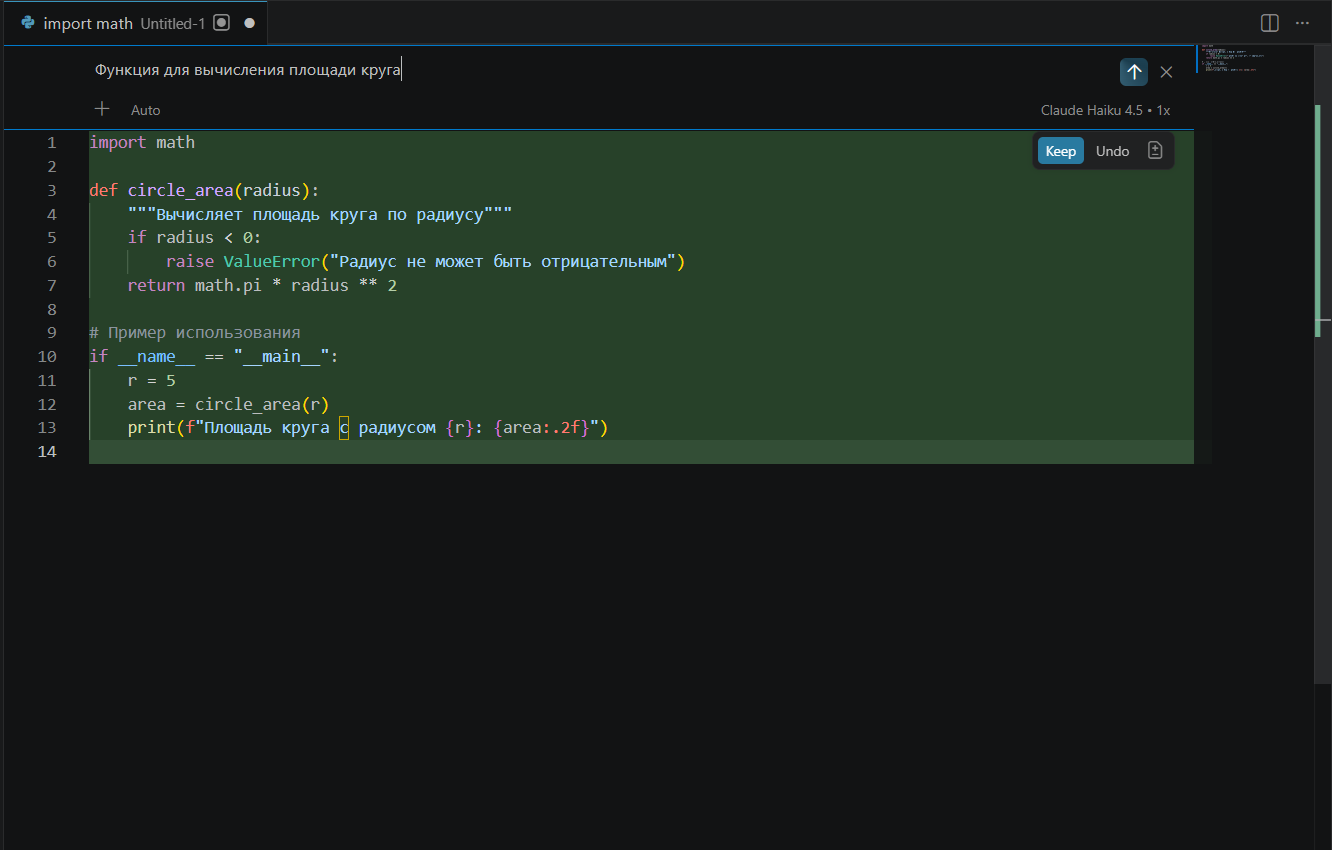This screenshot has width=1332, height=850.
Task: Click the docstring 'Вычисляет площадь круга по радиусу'
Action: pyautogui.click(x=320, y=214)
